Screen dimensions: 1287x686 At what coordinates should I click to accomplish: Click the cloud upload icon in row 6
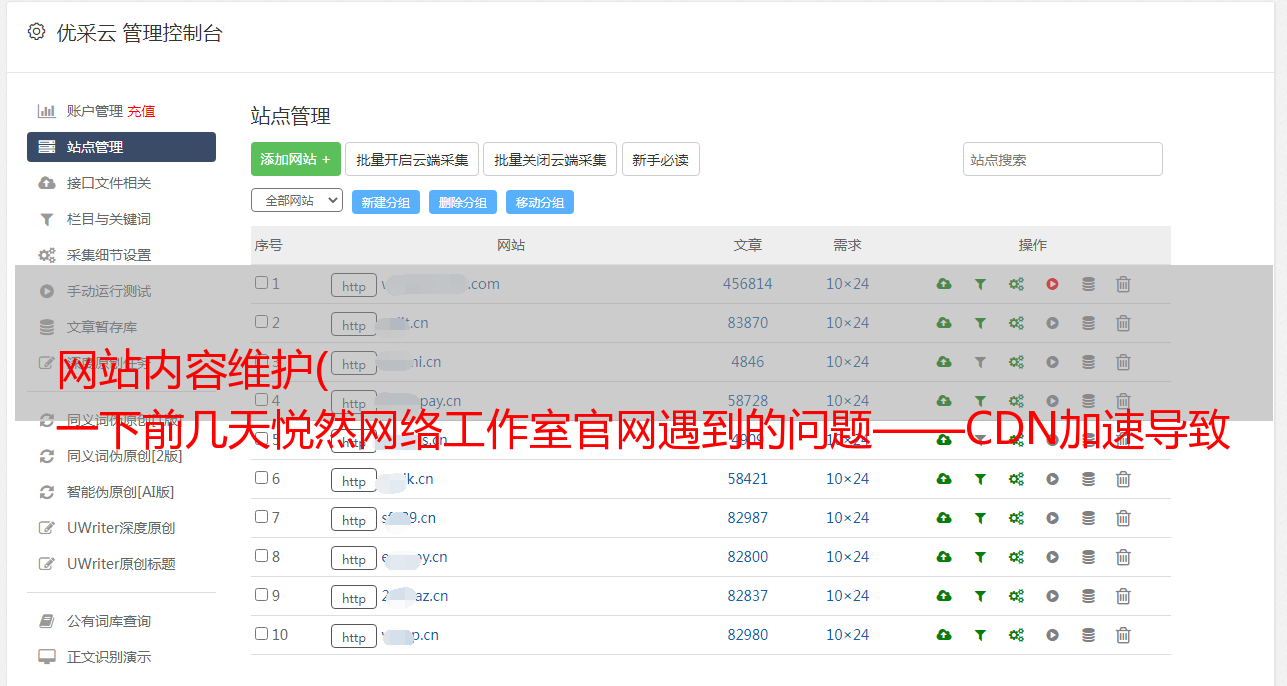[x=944, y=479]
